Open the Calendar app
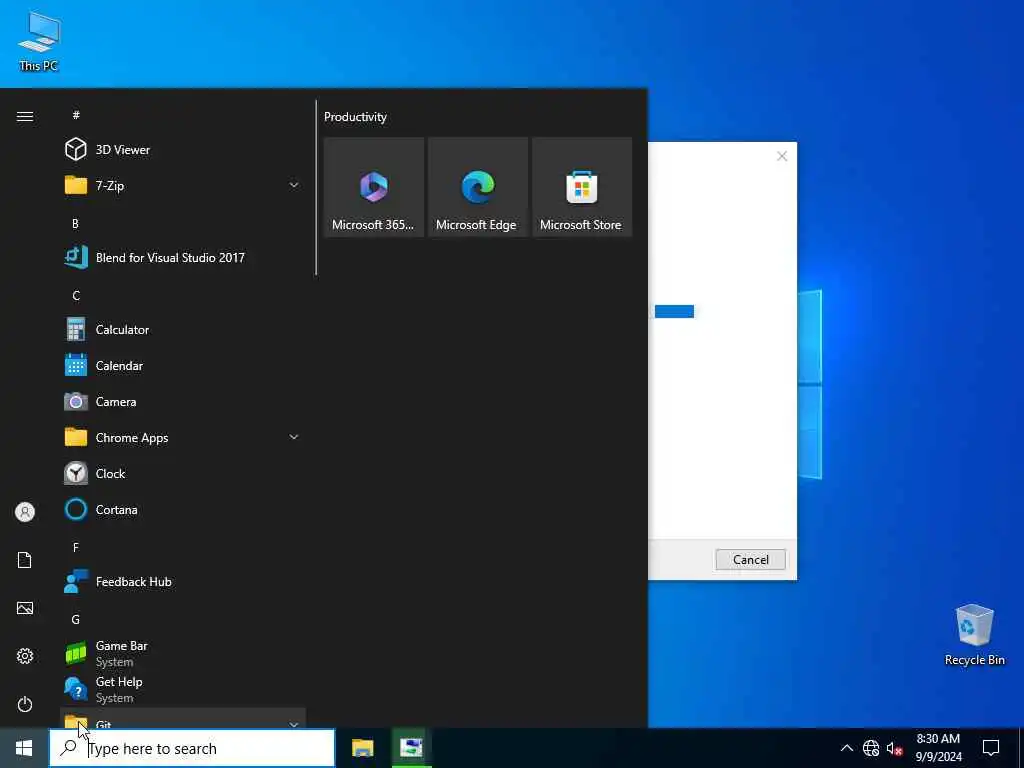Image resolution: width=1024 pixels, height=768 pixels. coord(183,366)
